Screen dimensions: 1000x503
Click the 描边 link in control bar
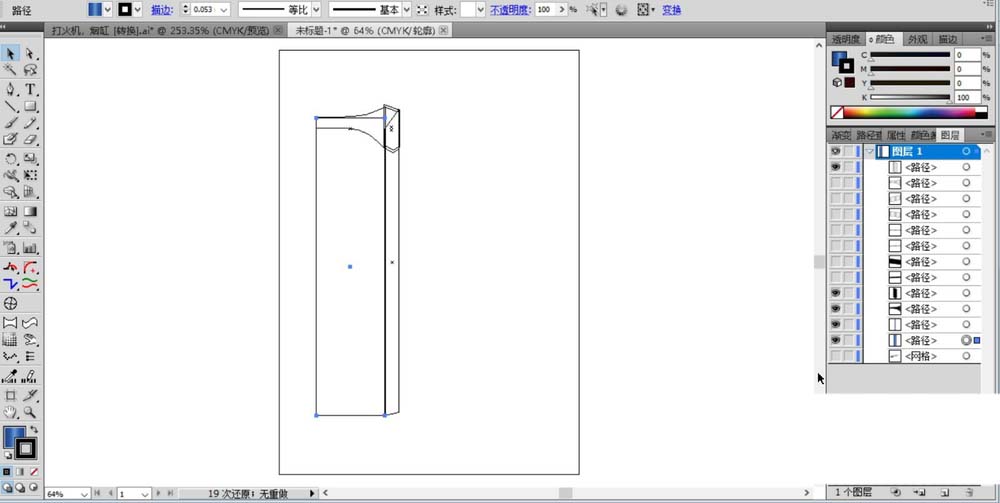pos(160,10)
